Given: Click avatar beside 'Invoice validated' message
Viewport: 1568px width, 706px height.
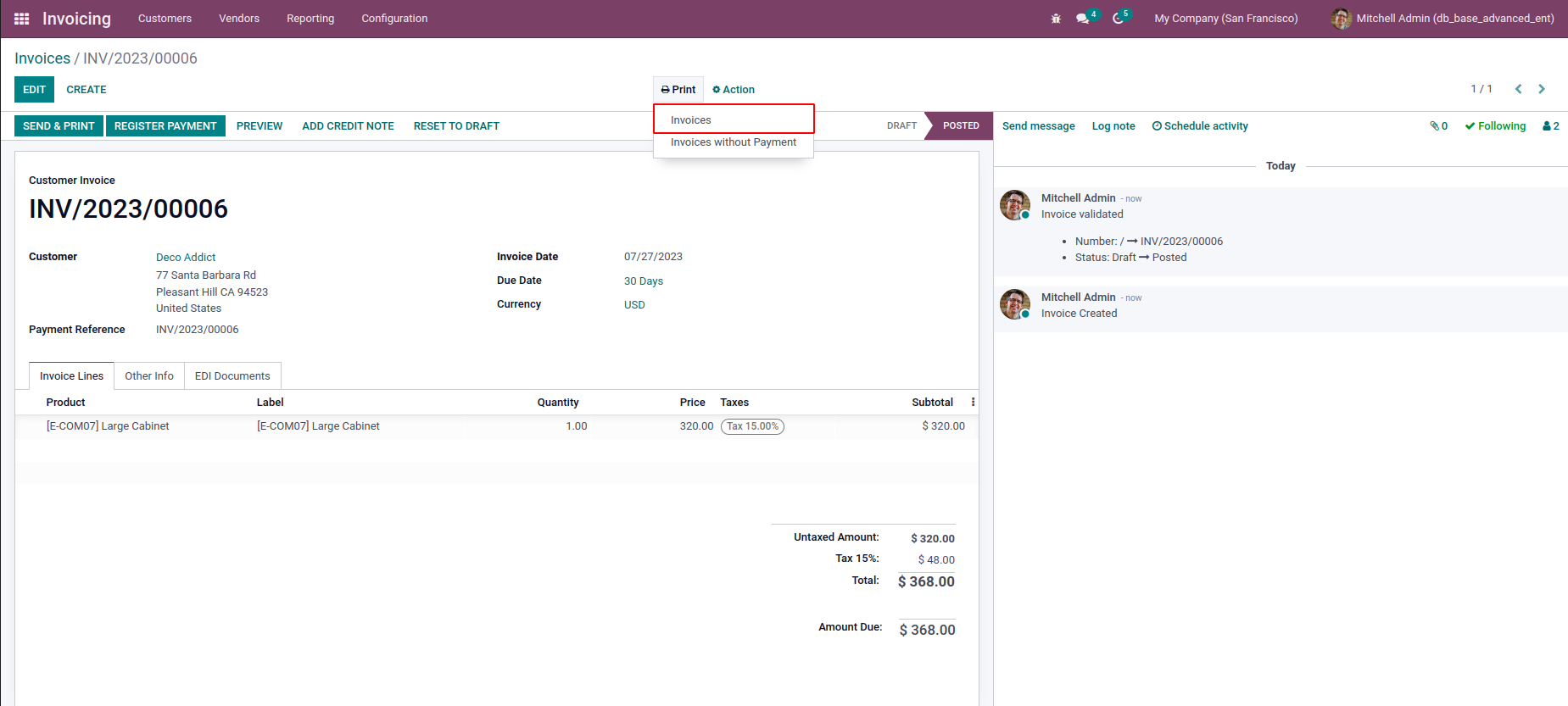Looking at the screenshot, I should click(x=1015, y=205).
